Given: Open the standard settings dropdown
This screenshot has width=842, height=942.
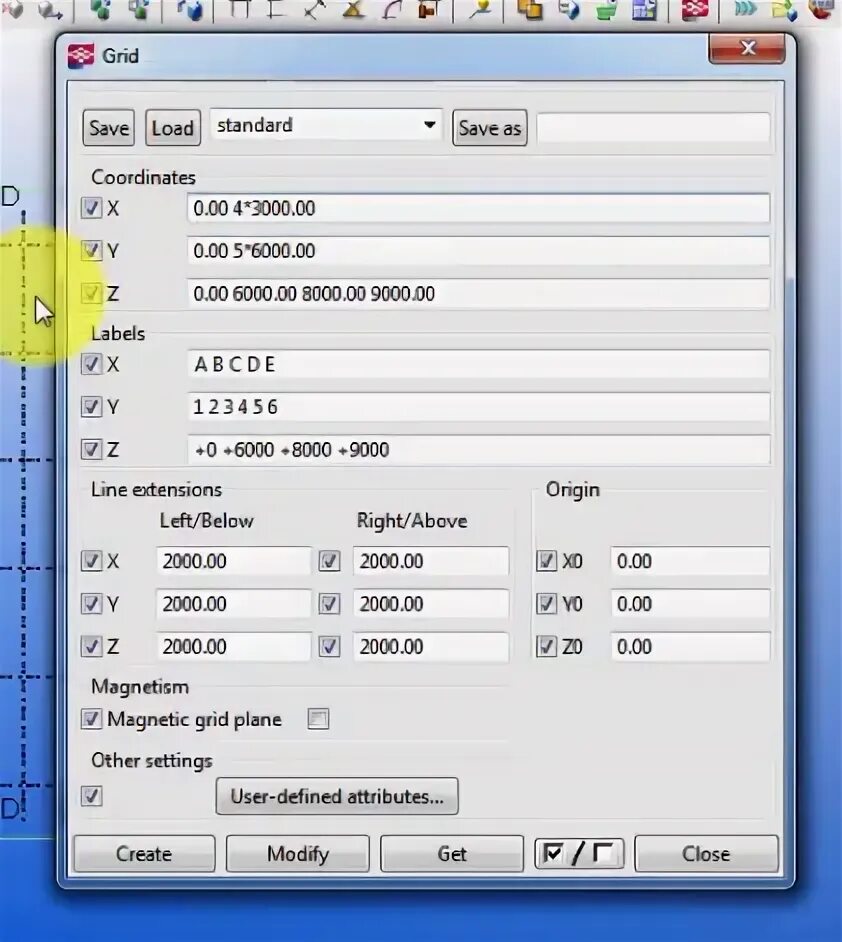Looking at the screenshot, I should [x=326, y=126].
